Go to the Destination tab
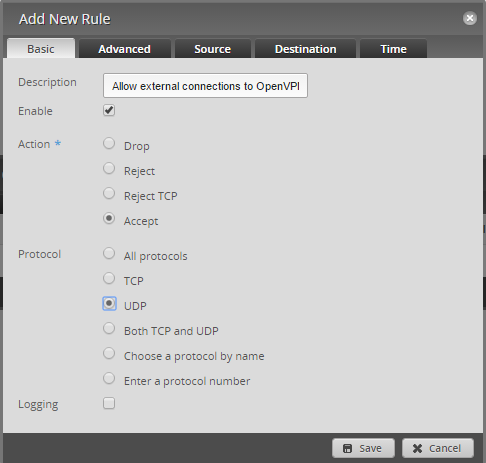 (x=305, y=49)
